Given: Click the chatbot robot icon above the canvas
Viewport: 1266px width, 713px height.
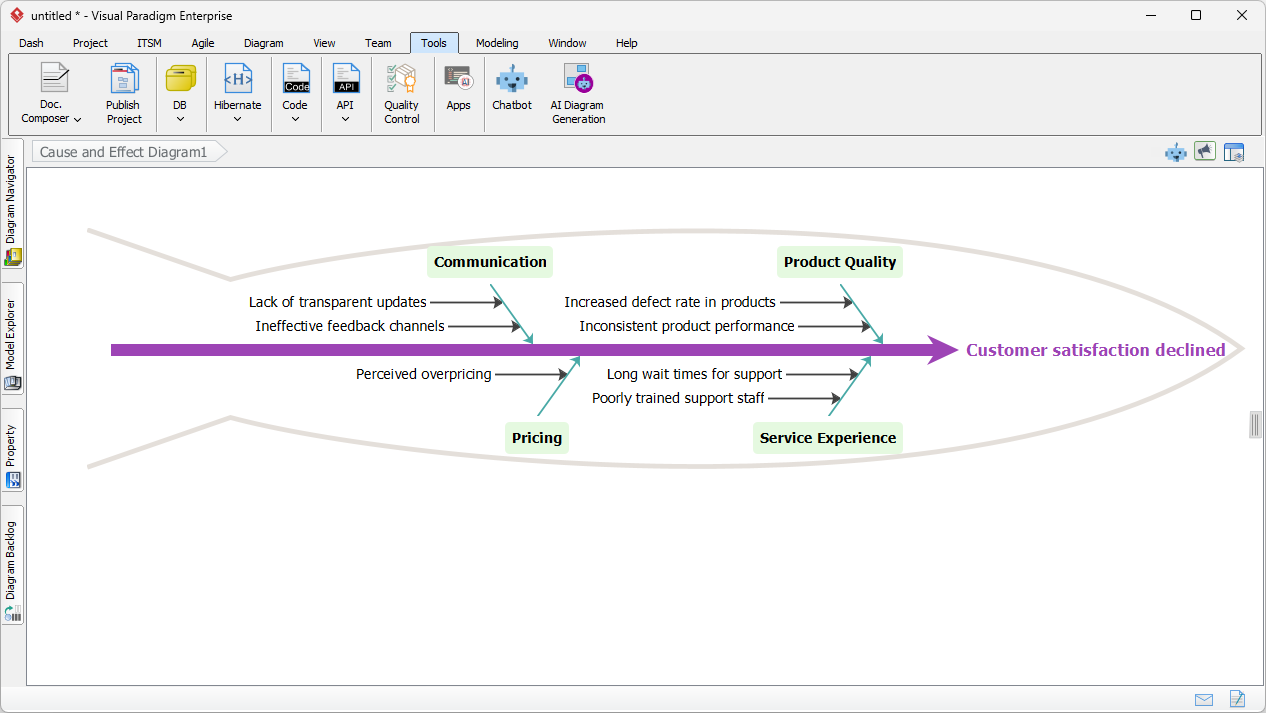Looking at the screenshot, I should [1175, 151].
